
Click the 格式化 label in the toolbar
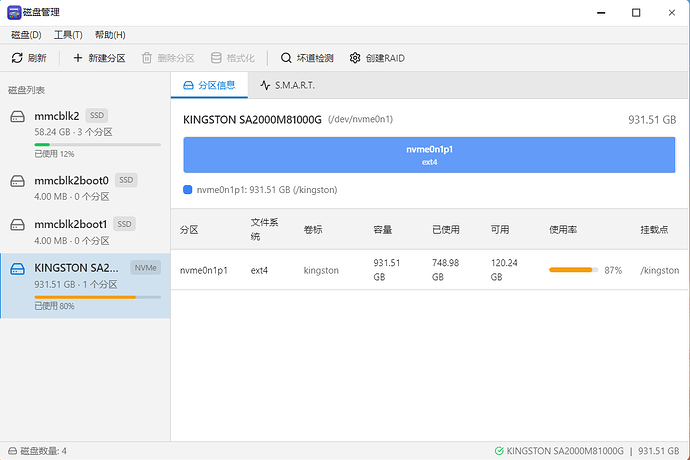pyautogui.click(x=241, y=58)
